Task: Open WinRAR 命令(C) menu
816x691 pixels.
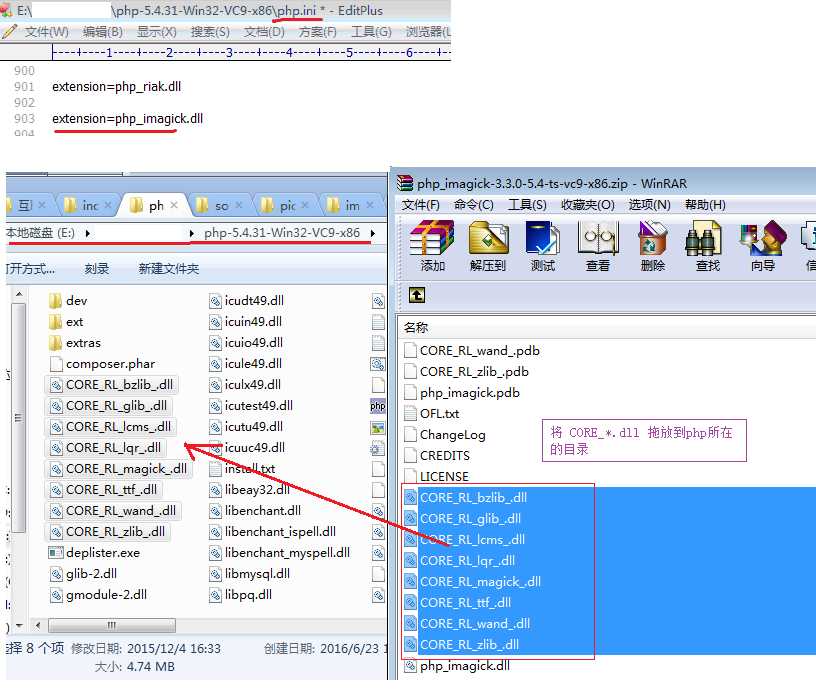Action: [474, 205]
